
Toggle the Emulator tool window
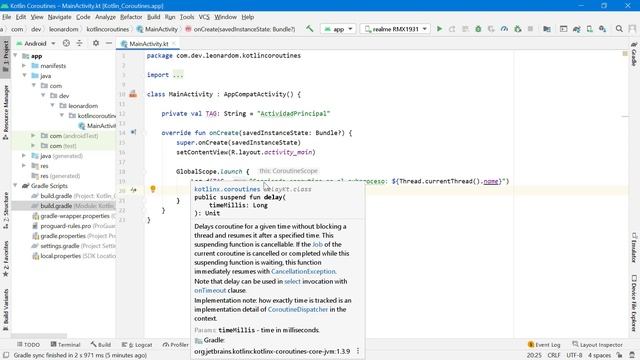[634, 248]
